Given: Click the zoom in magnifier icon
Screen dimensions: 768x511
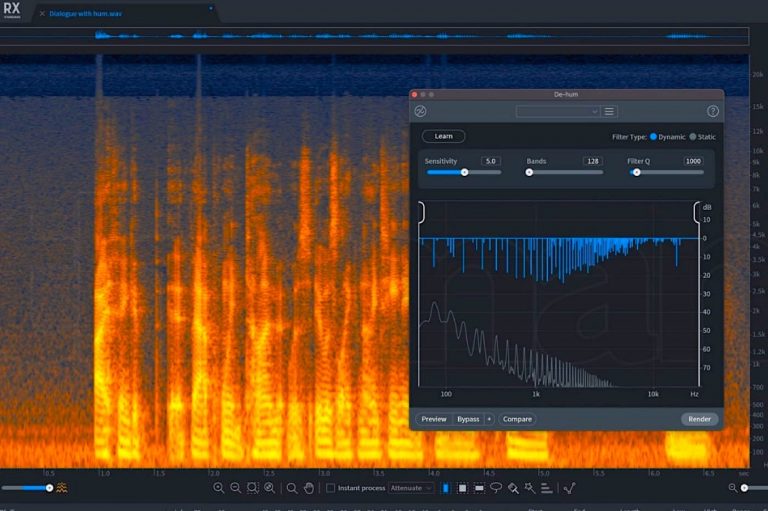Looking at the screenshot, I should click(218, 488).
